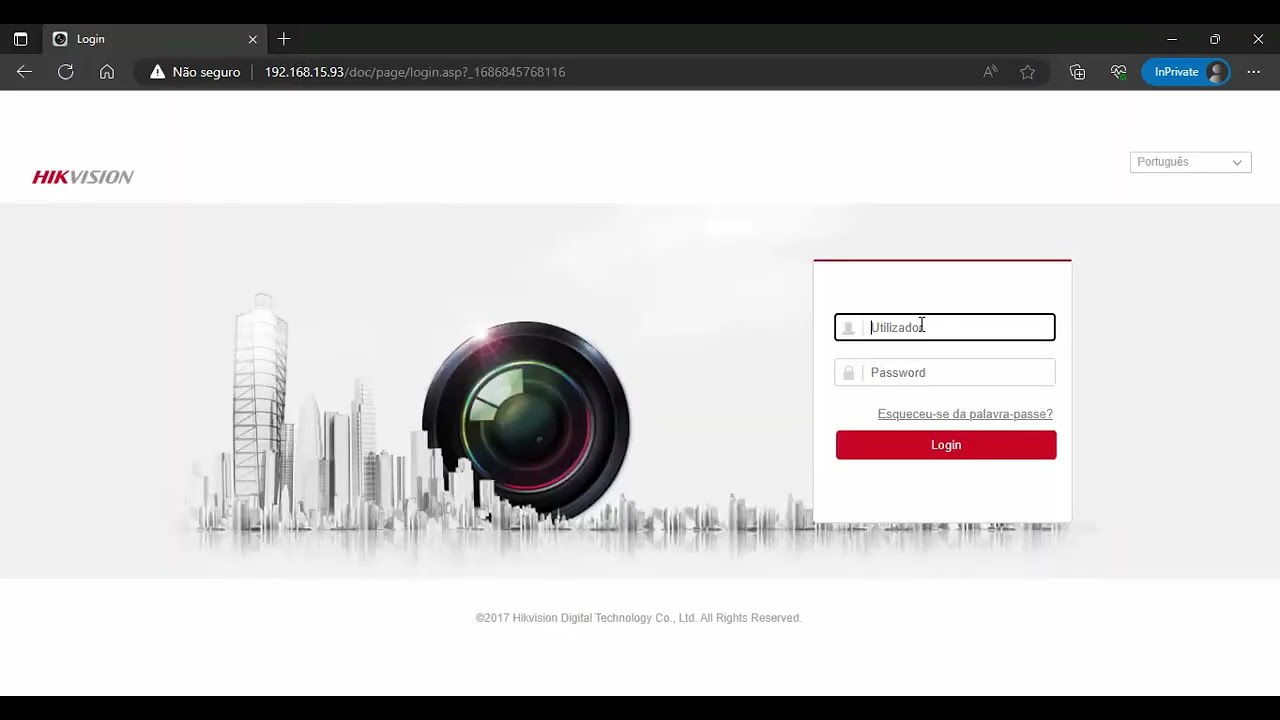Screen dimensions: 1280x720
Task: Open Read aloud icon in address bar
Action: [x=990, y=72]
